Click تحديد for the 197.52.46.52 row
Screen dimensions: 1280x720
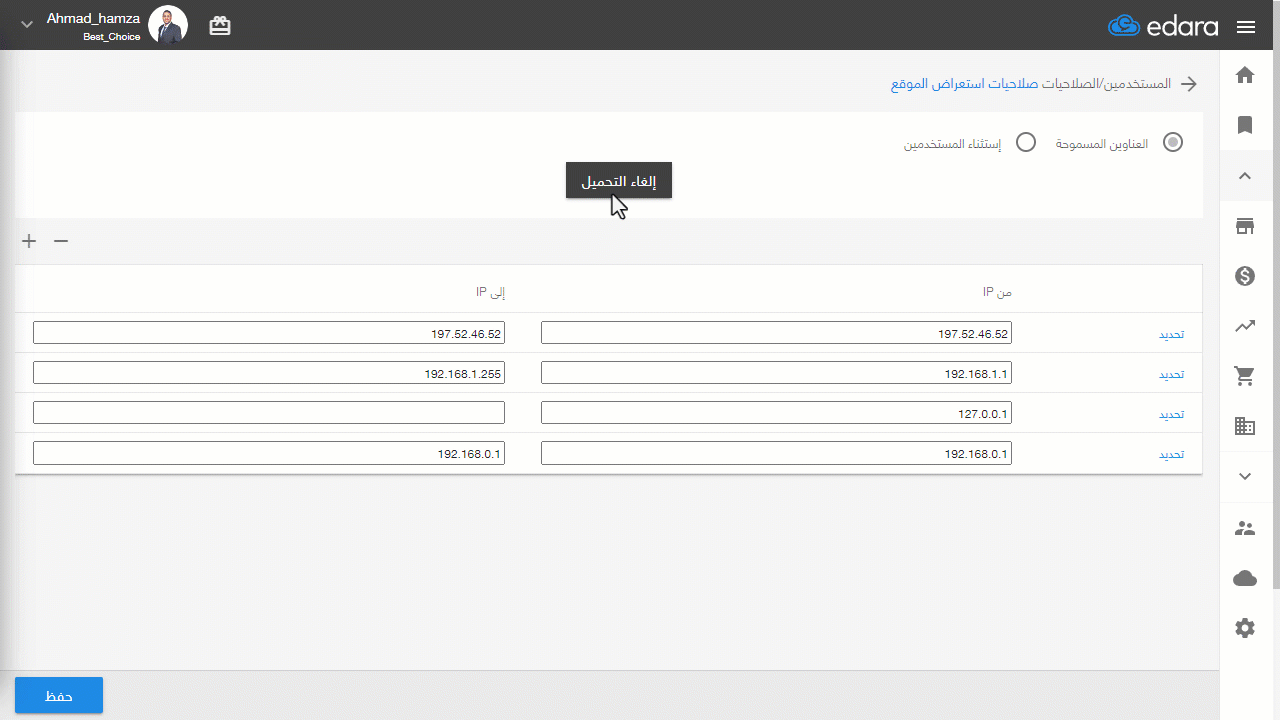[x=1171, y=334]
